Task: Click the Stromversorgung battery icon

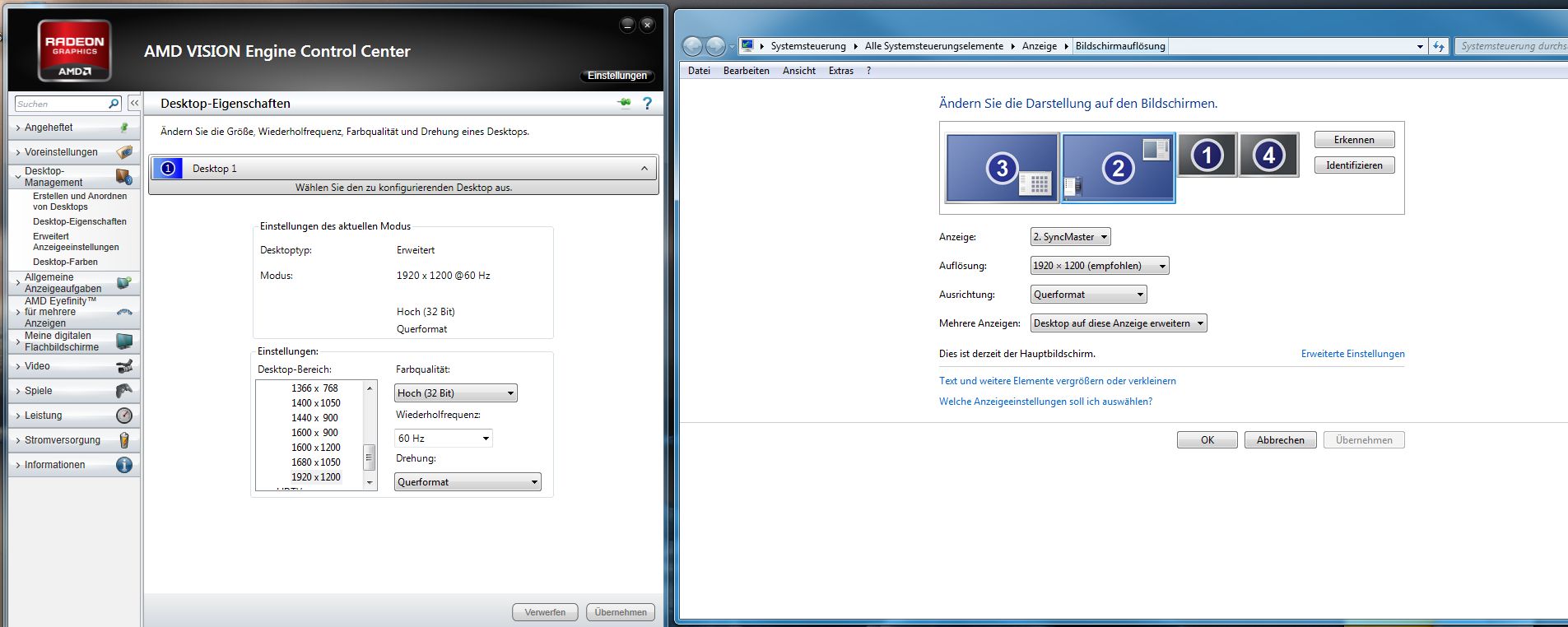Action: 124,440
